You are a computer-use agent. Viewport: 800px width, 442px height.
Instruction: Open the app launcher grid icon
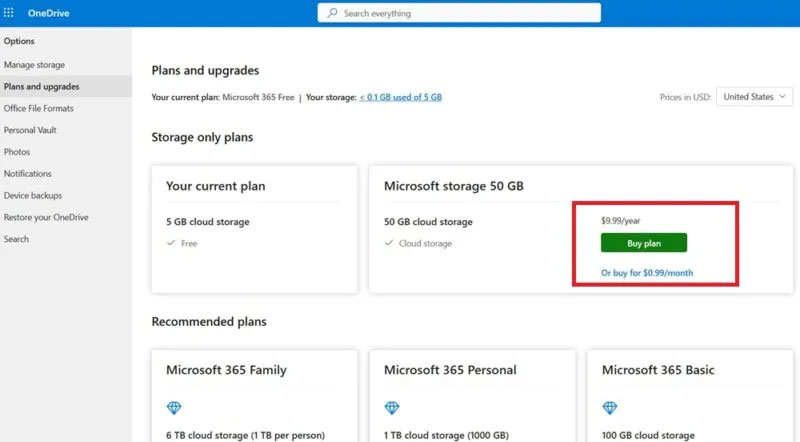[9, 13]
